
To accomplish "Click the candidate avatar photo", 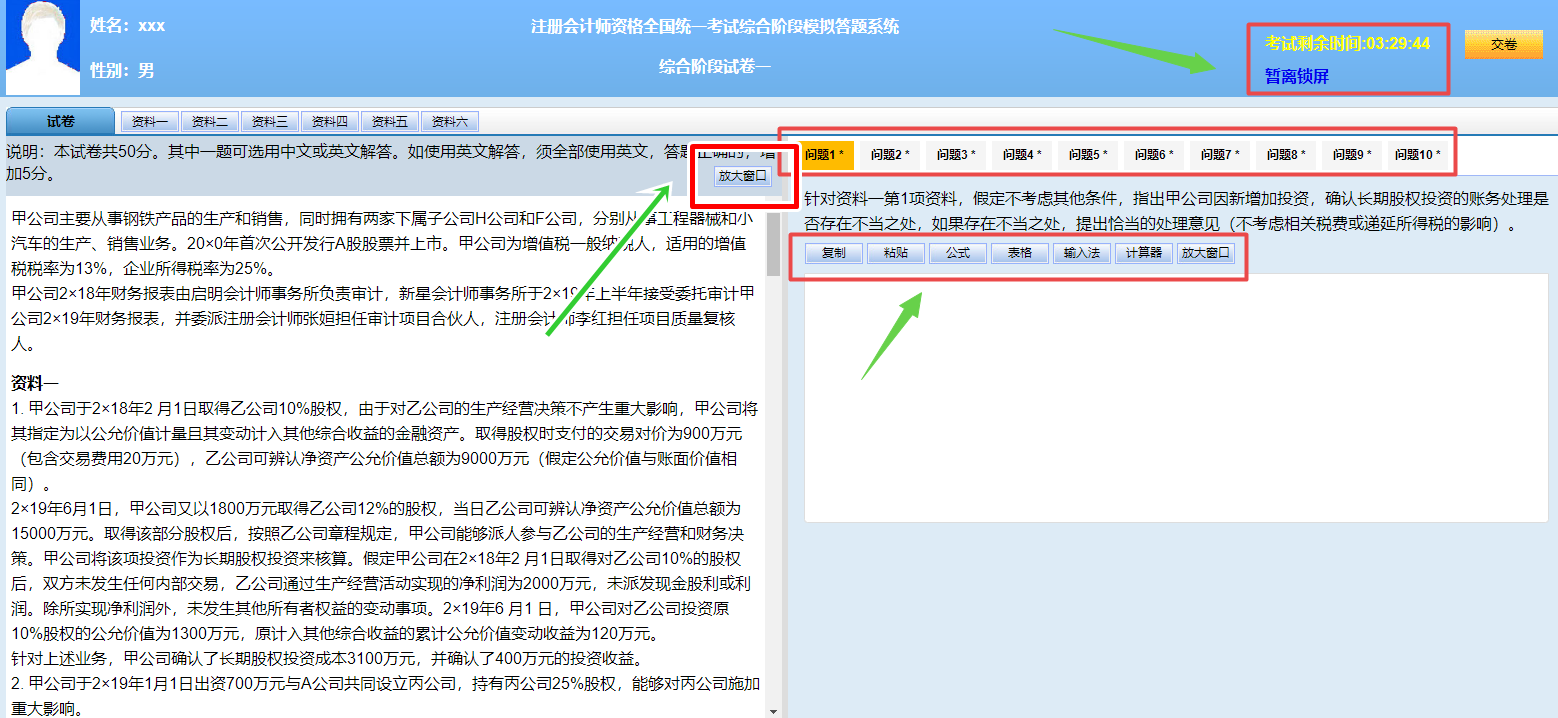I will [x=44, y=48].
